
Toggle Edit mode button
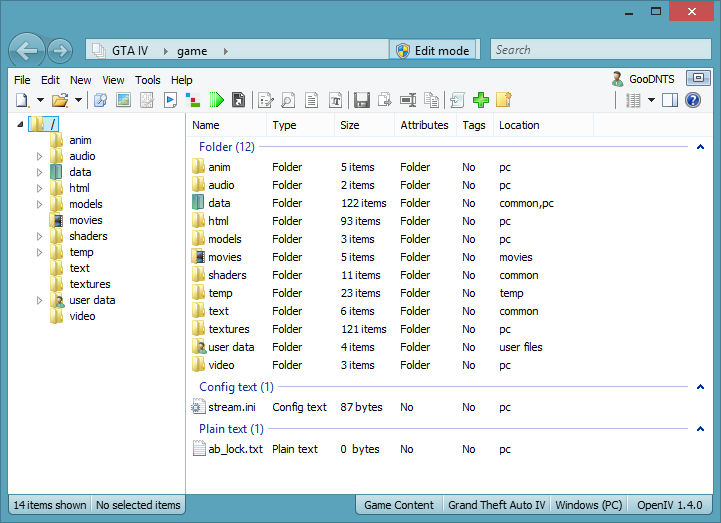pos(433,50)
